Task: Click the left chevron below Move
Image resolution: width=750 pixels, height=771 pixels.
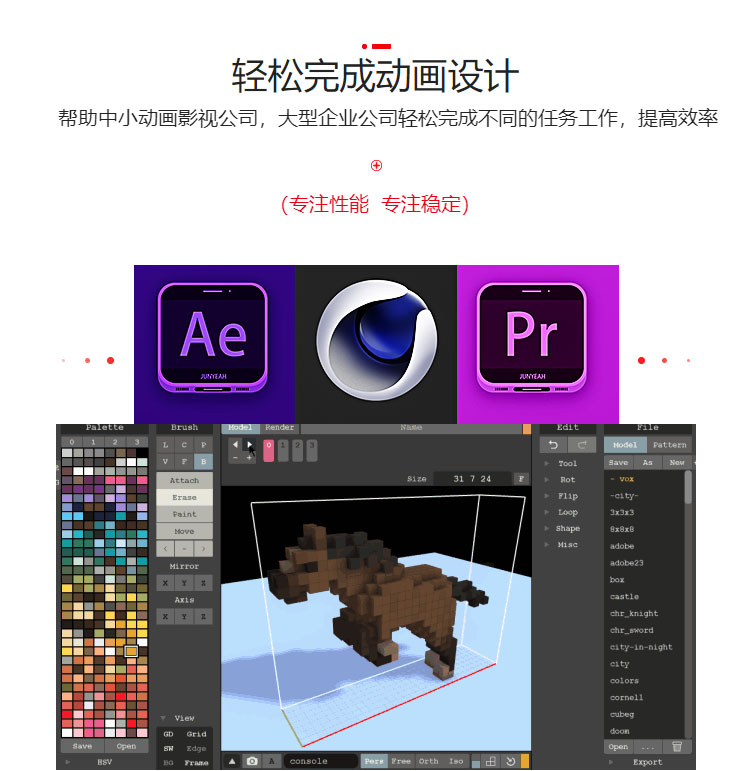Action: click(165, 548)
